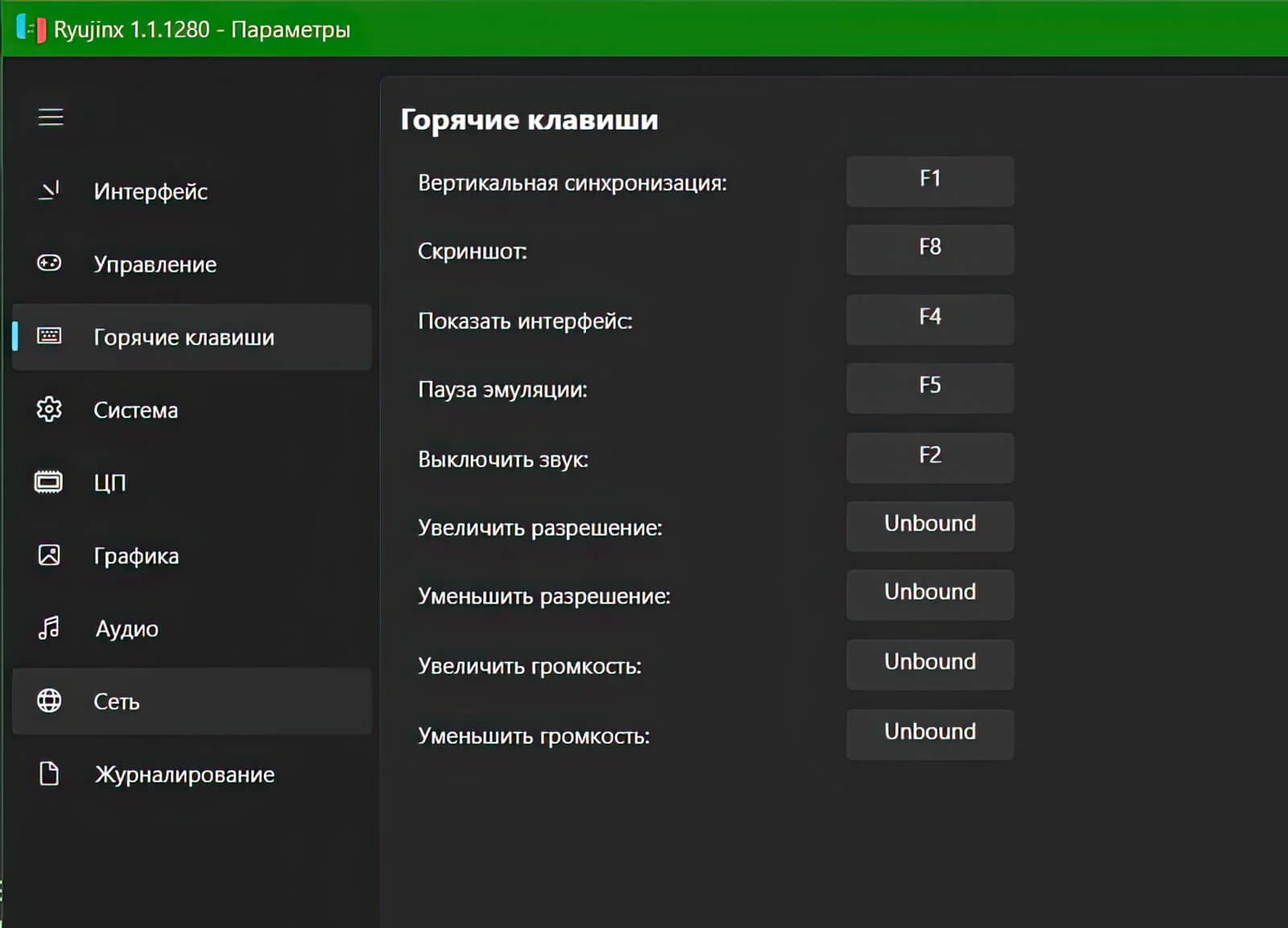Click the music note icon for Аудио
Image resolution: width=1288 pixels, height=928 pixels.
tap(49, 628)
